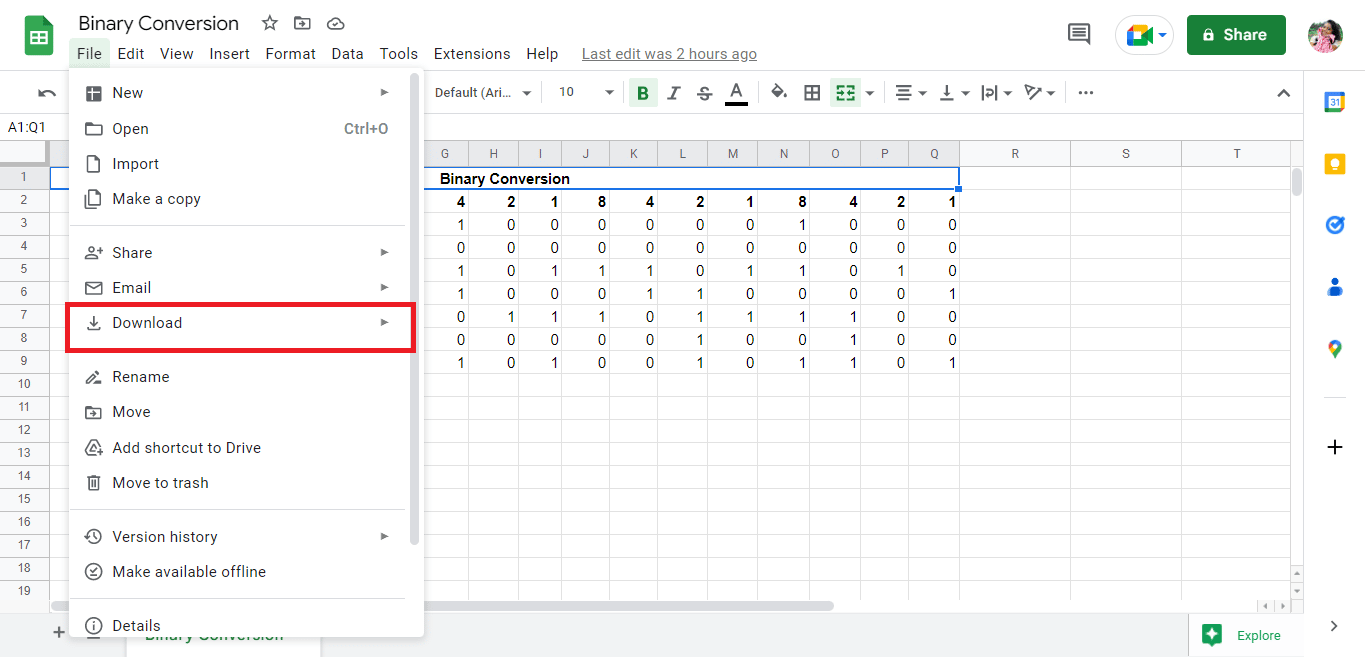The image size is (1365, 657).
Task: Click the merge cells button
Action: 846,93
